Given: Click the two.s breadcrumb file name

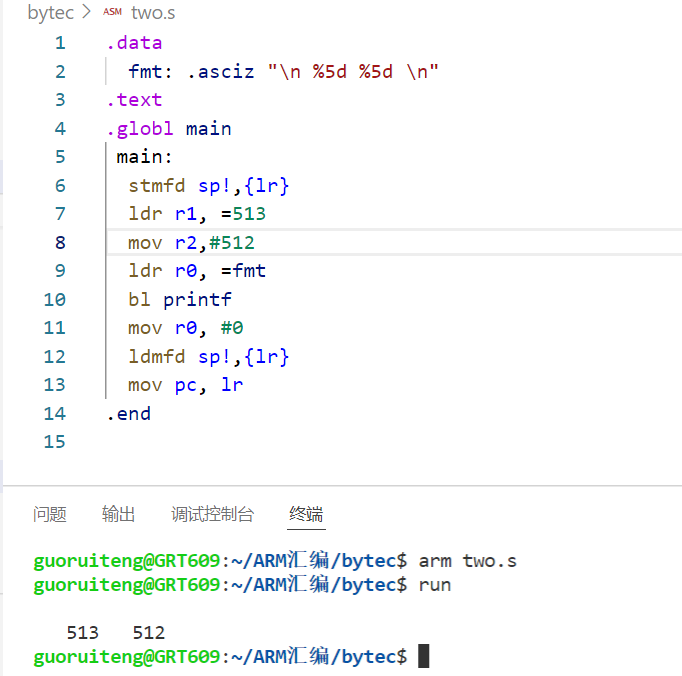Looking at the screenshot, I should coord(153,13).
